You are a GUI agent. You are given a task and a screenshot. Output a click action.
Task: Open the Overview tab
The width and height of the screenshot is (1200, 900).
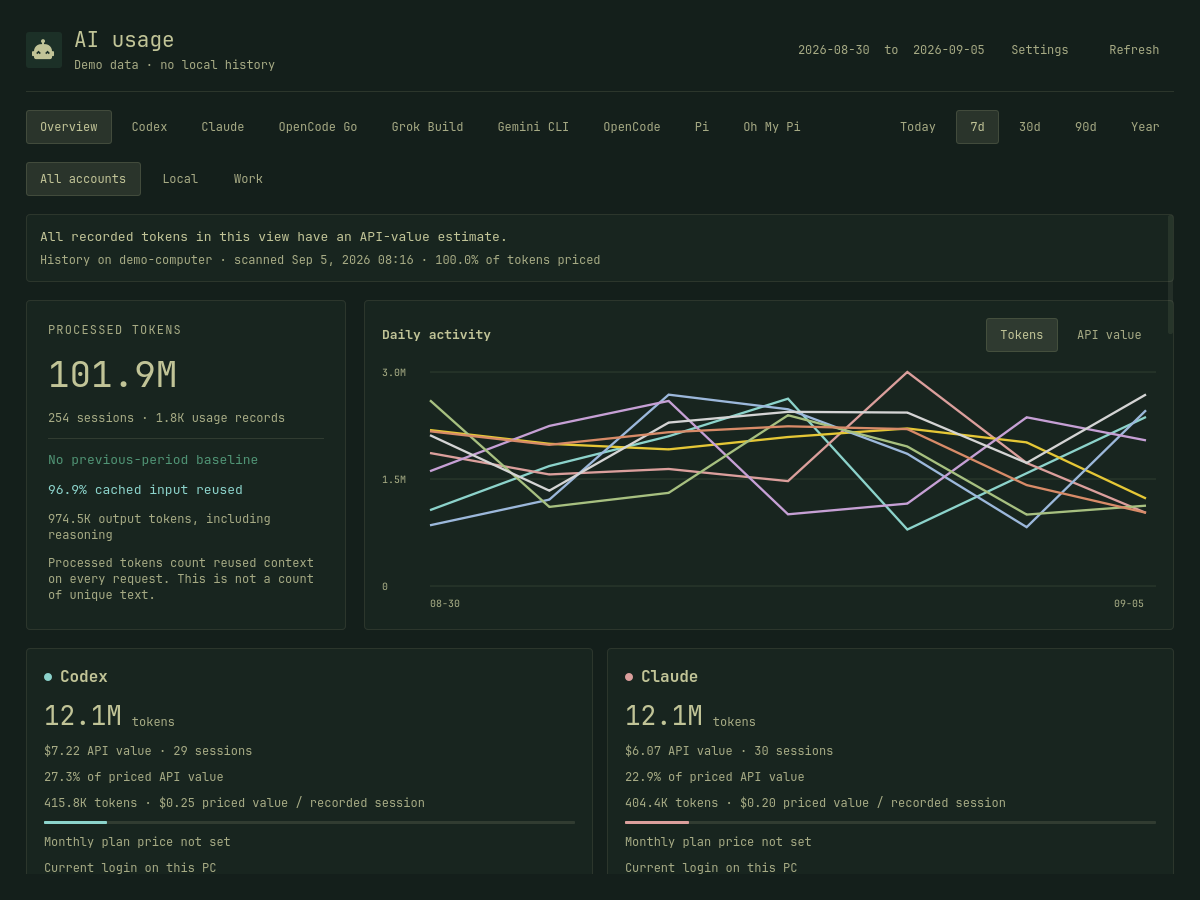coord(69,127)
